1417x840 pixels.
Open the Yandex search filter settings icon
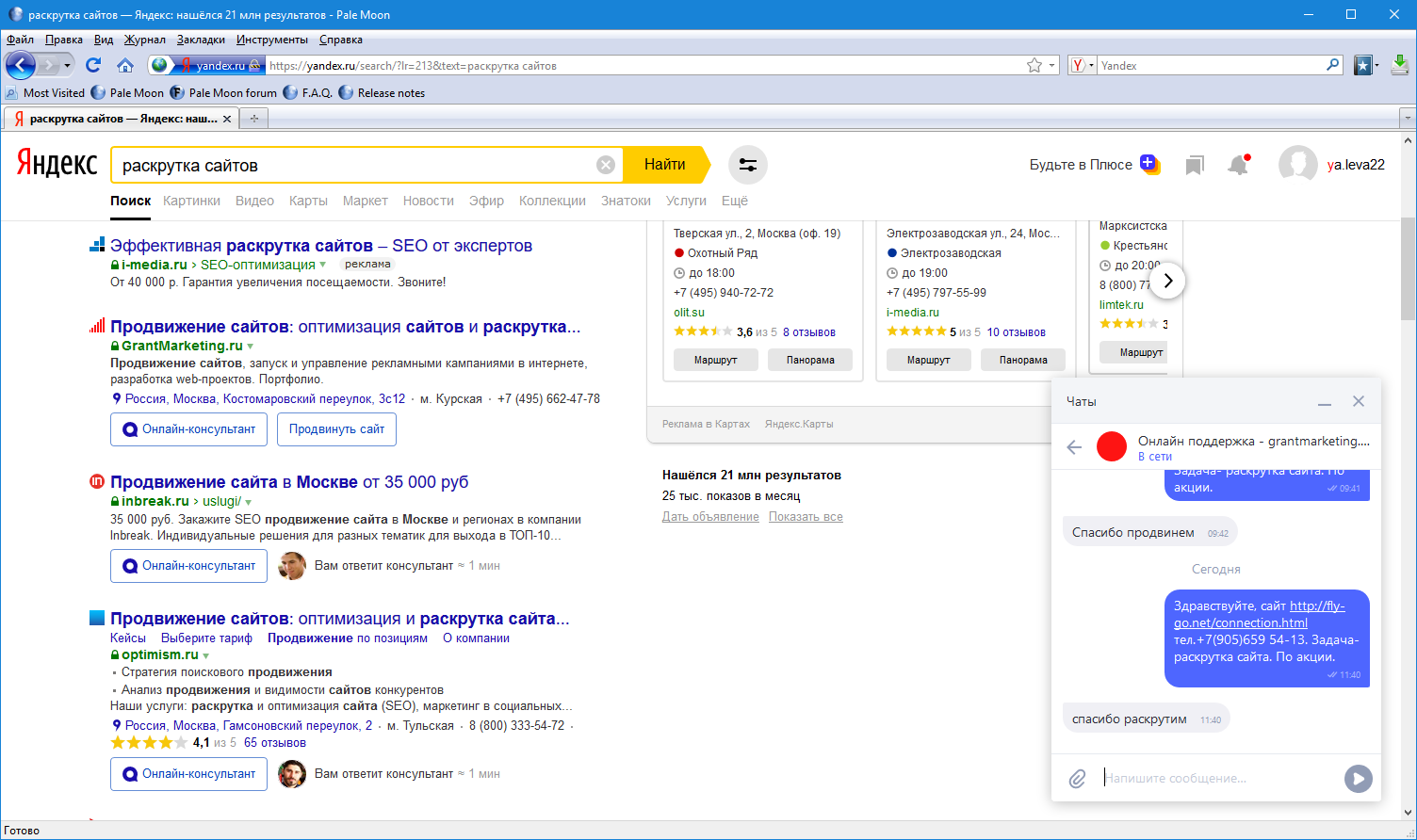pos(748,165)
